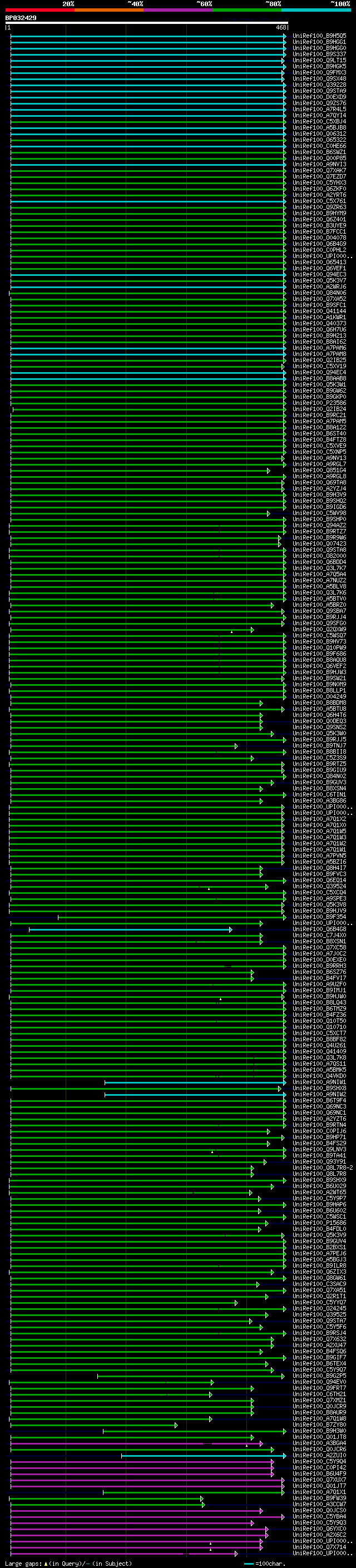Open hit UniRef100_B9HGG1
Screen dimensions: 356x1568
click(319, 42)
